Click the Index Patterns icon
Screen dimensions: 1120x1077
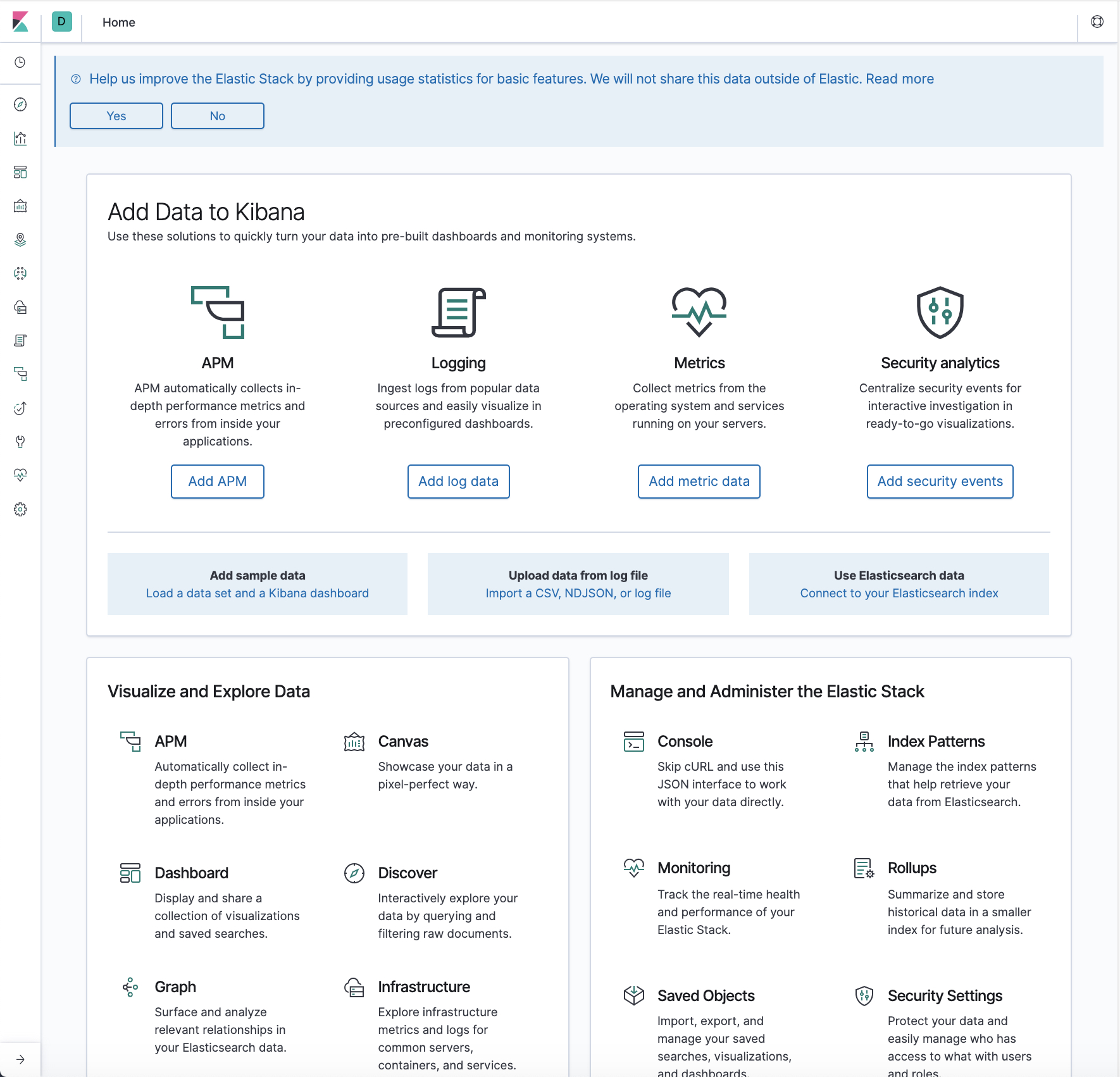coord(864,742)
